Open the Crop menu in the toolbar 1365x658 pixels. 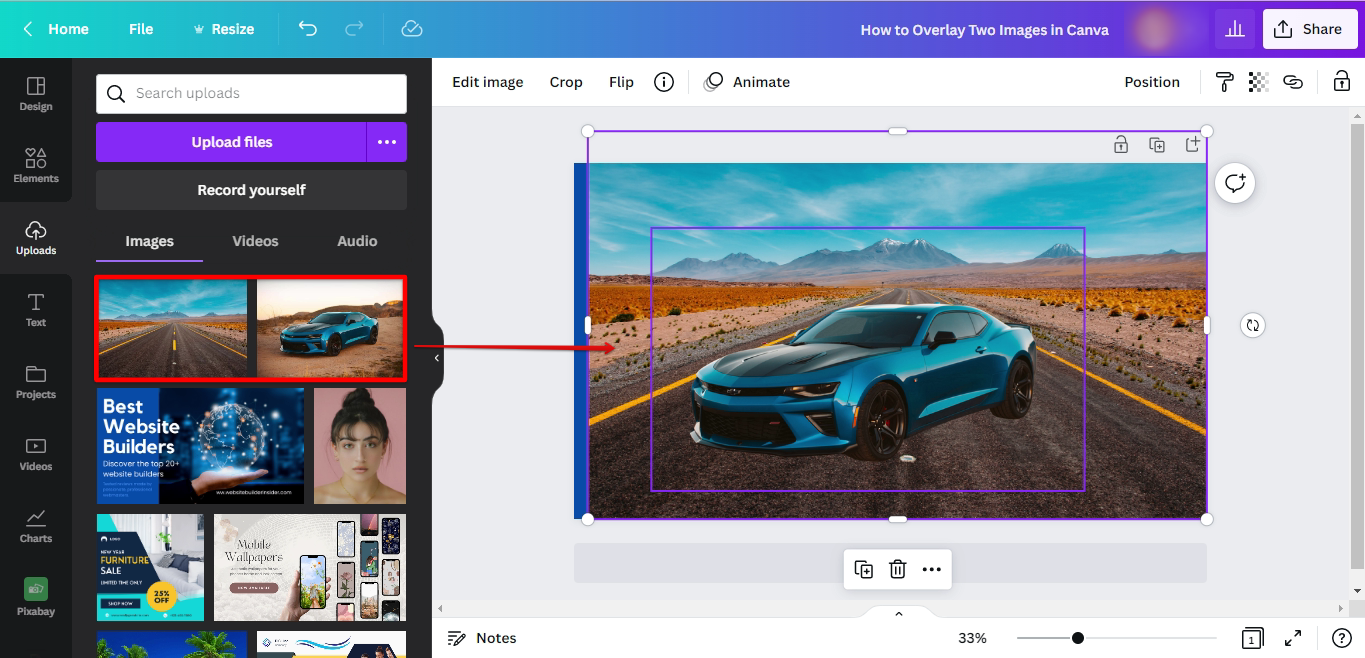566,81
